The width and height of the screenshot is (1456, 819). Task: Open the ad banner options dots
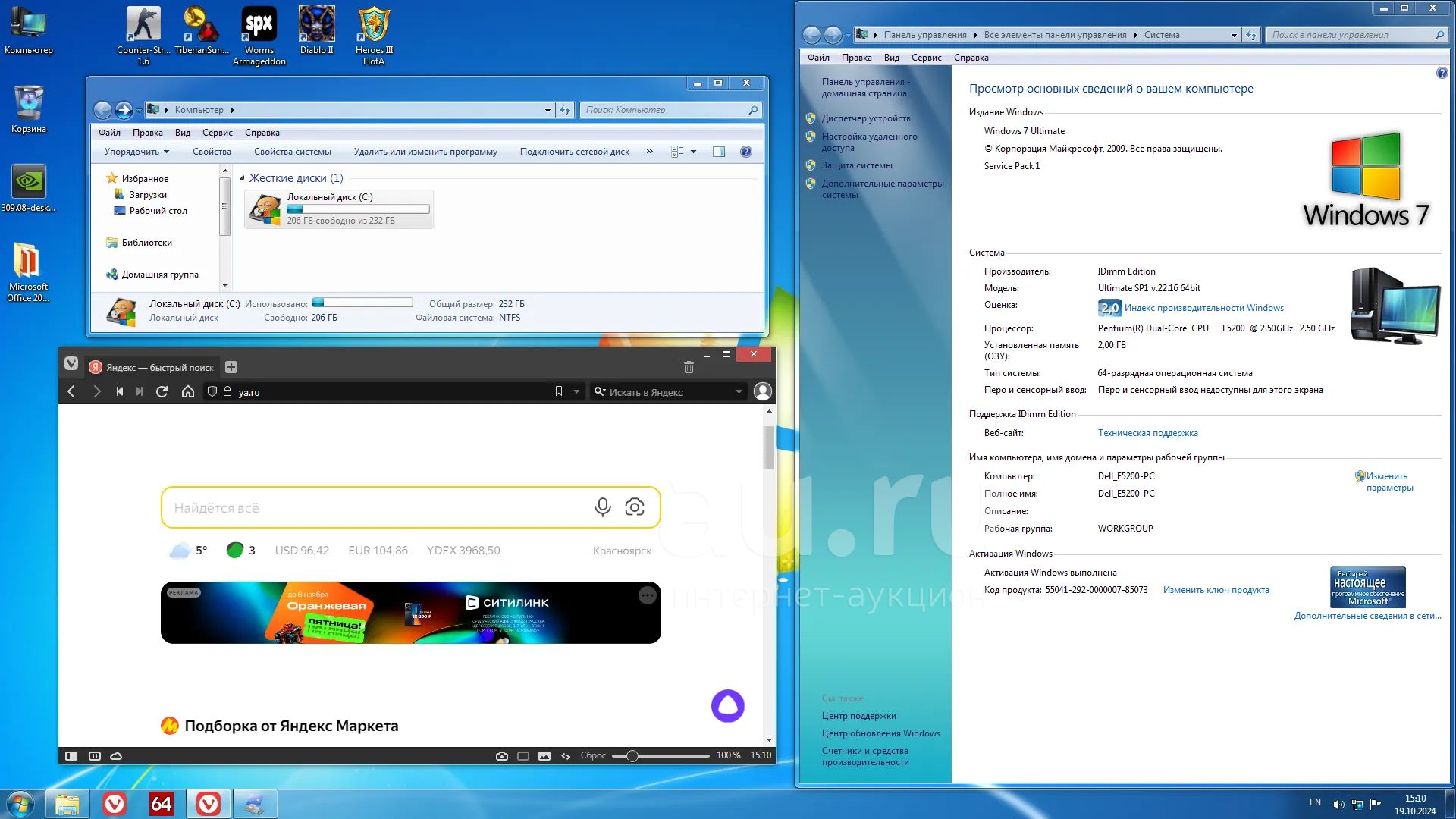(x=648, y=596)
